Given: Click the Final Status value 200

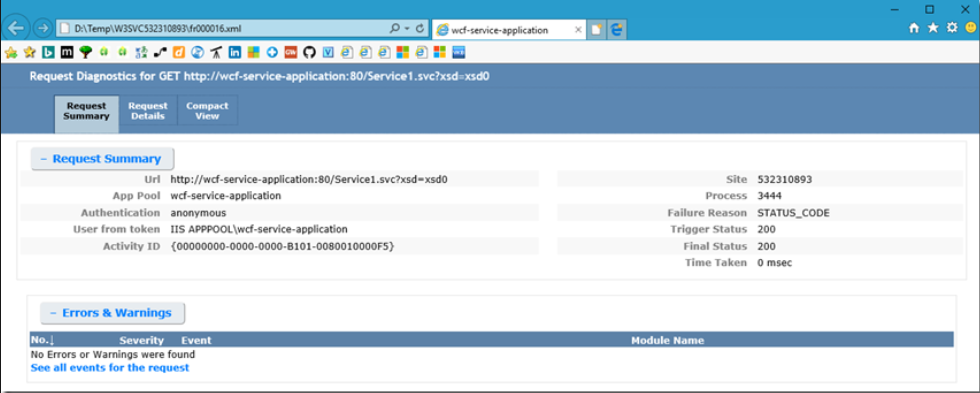Looking at the screenshot, I should [766, 246].
